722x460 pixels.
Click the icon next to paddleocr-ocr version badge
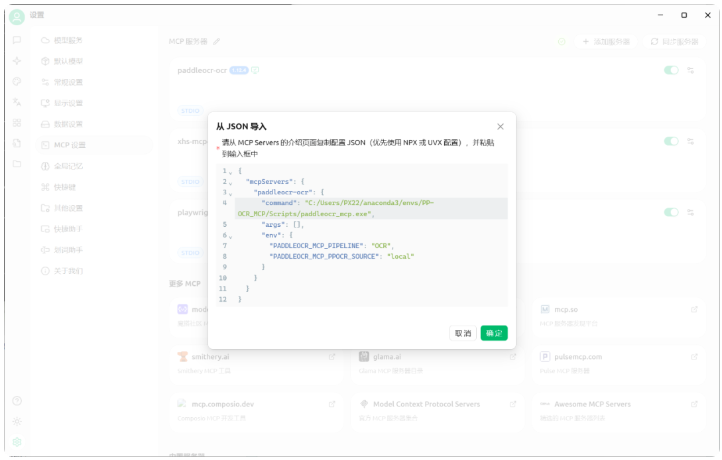tap(255, 70)
